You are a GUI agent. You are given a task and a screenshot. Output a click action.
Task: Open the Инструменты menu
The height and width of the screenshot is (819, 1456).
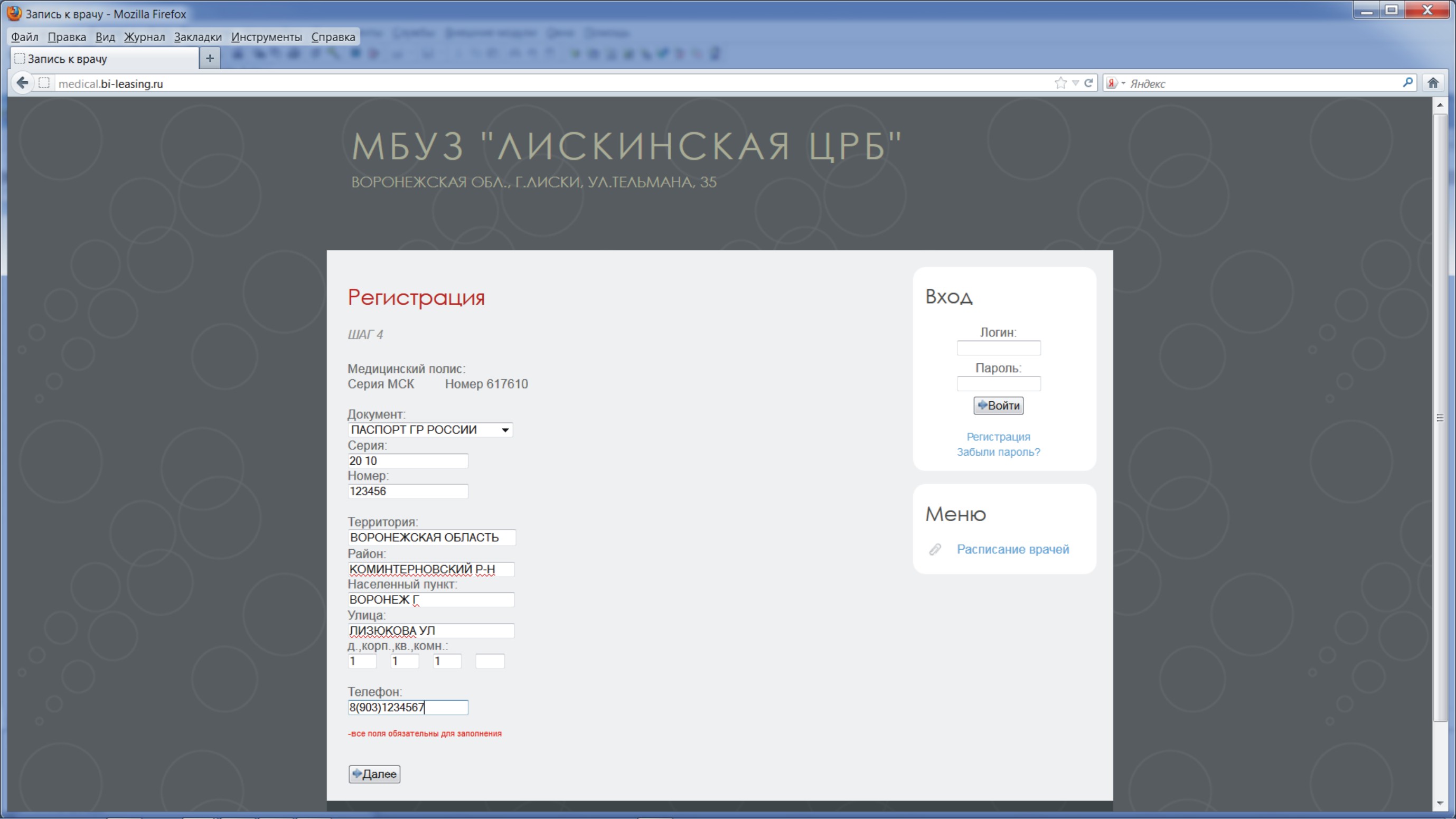coord(266,37)
